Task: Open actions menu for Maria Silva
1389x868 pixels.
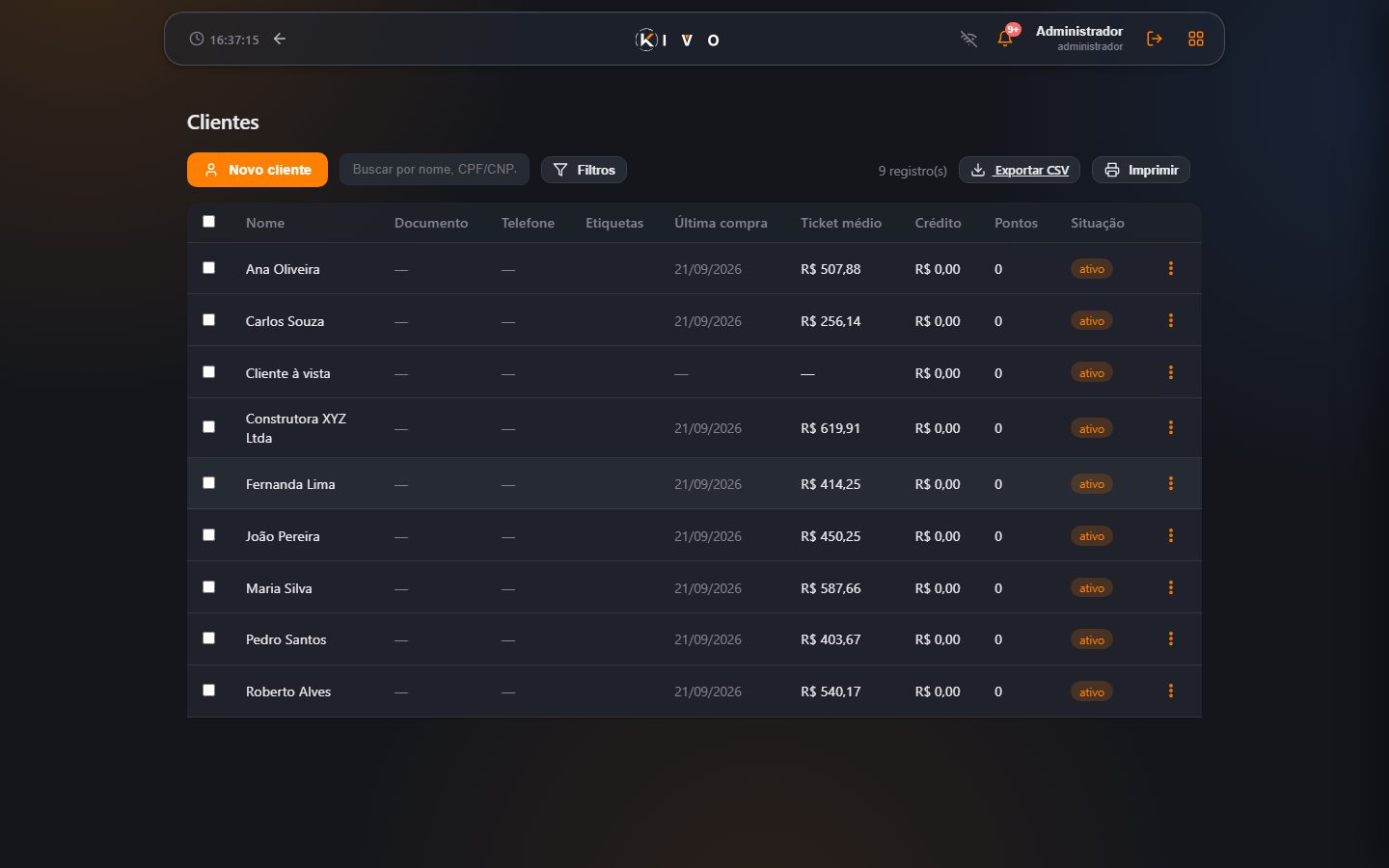Action: pyautogui.click(x=1171, y=587)
